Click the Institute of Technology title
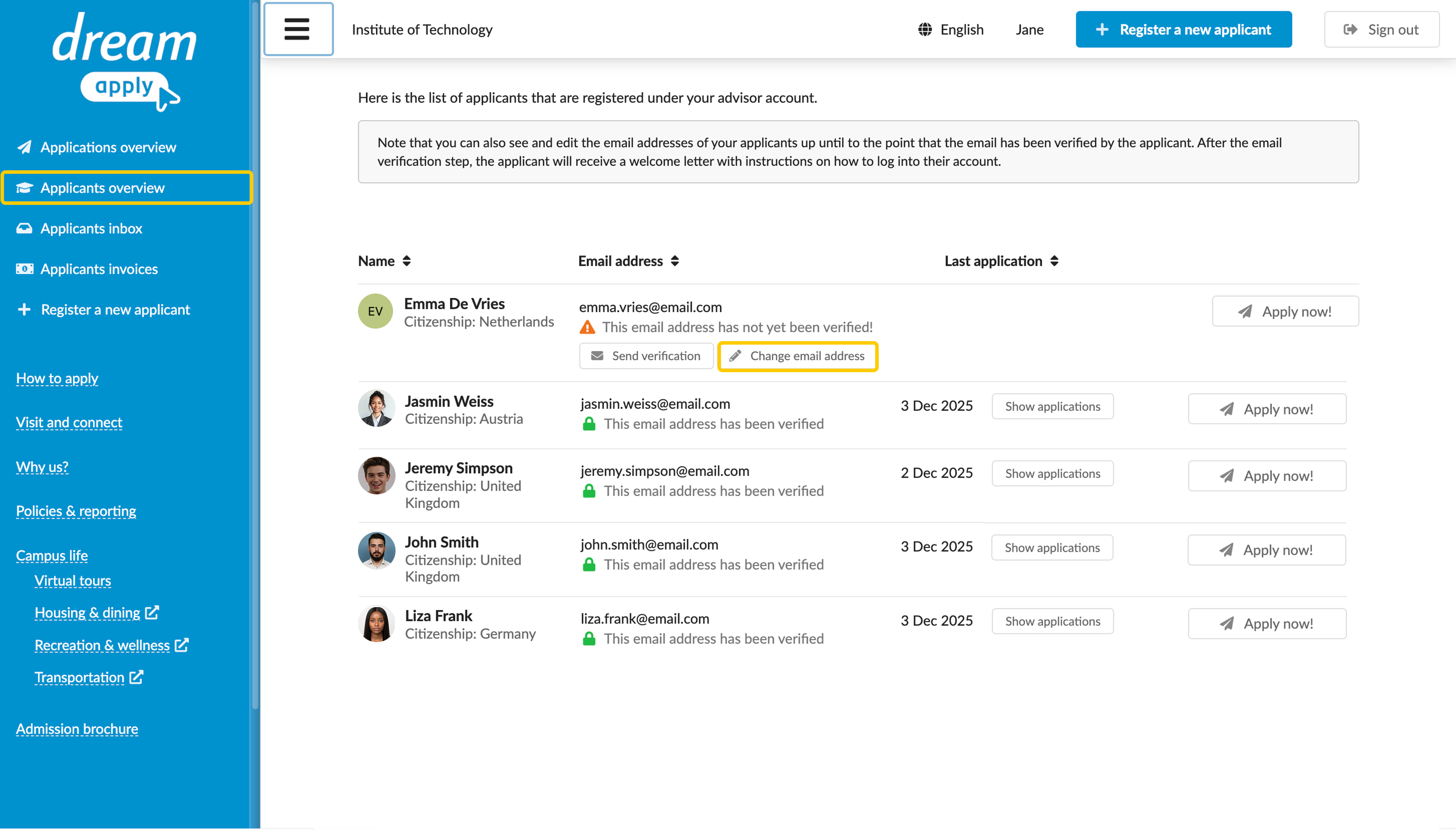Image resolution: width=1456 pixels, height=830 pixels. click(x=422, y=30)
